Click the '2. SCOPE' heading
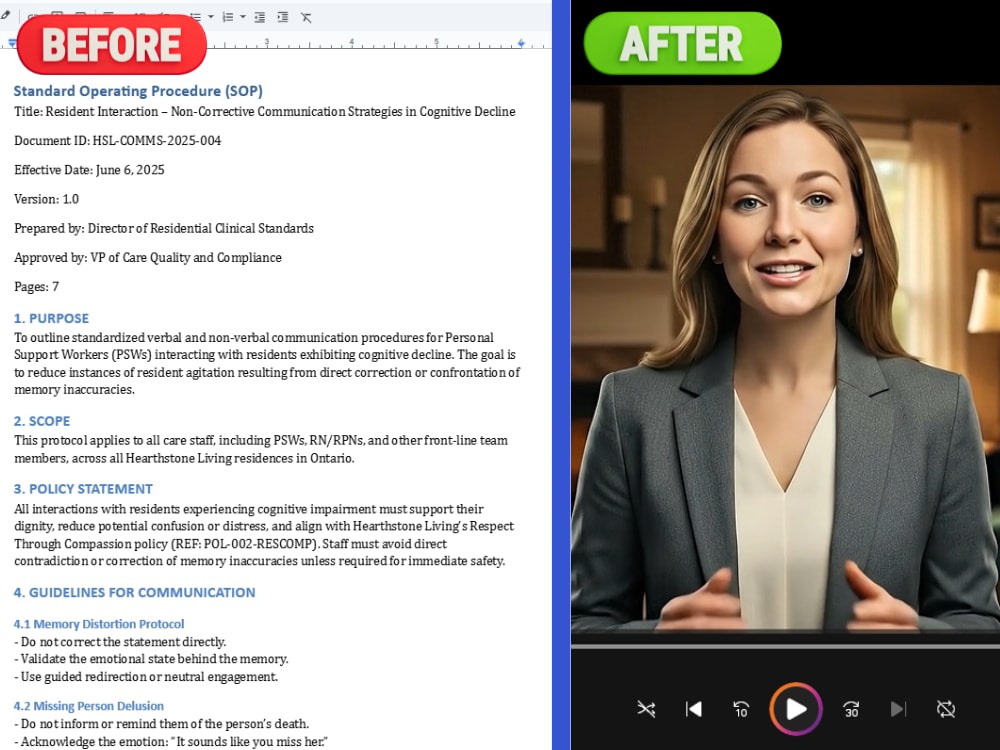The image size is (1000, 750). pos(42,421)
